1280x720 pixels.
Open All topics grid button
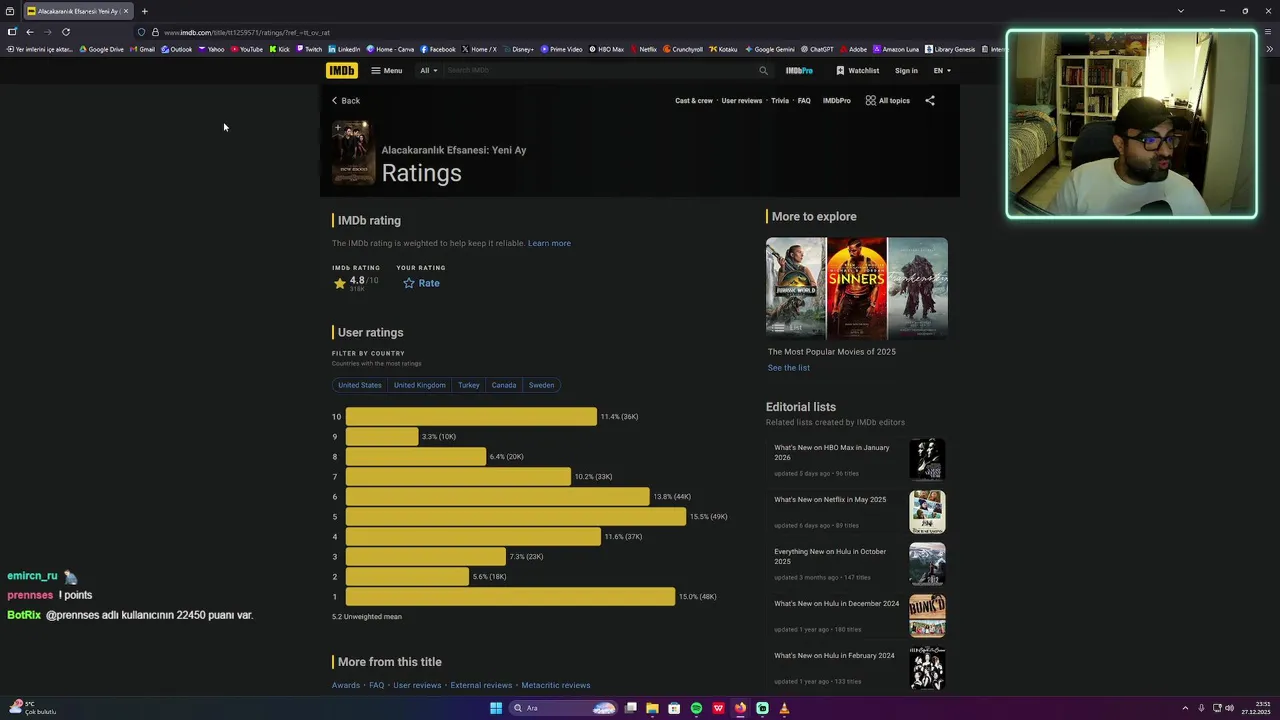coord(888,101)
